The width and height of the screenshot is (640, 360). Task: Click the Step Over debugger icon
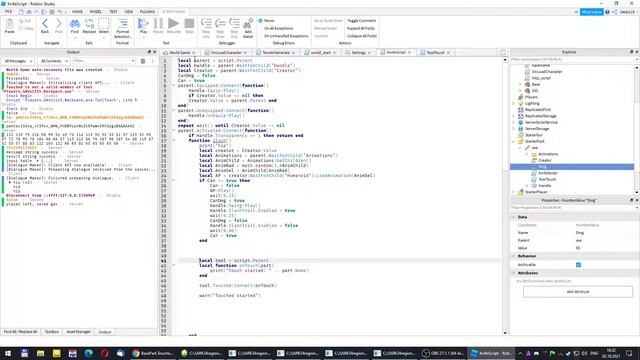pos(220,28)
